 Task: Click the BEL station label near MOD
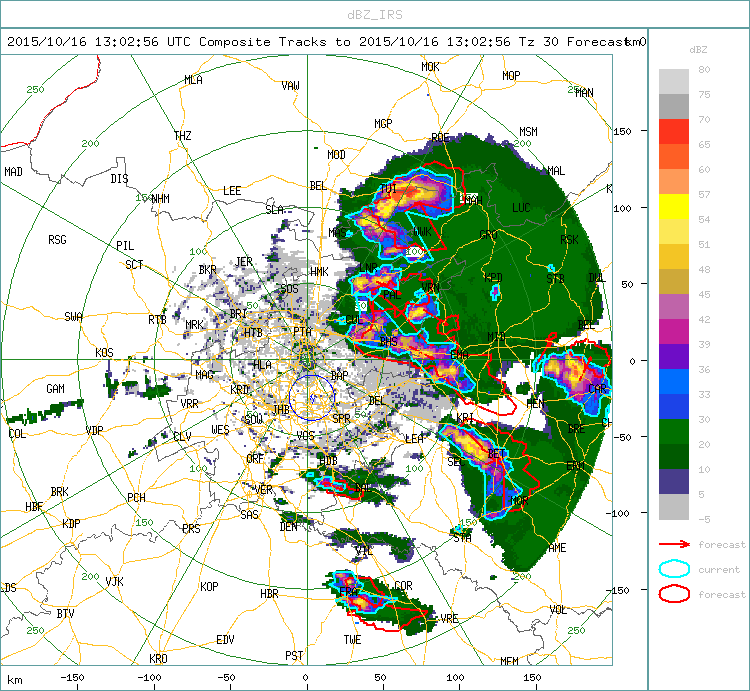click(x=318, y=186)
